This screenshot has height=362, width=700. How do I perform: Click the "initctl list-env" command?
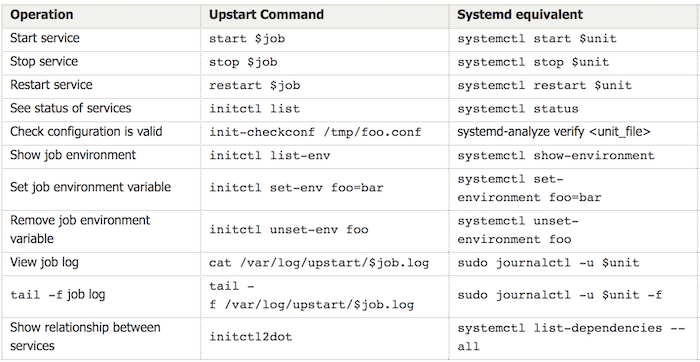click(x=270, y=155)
